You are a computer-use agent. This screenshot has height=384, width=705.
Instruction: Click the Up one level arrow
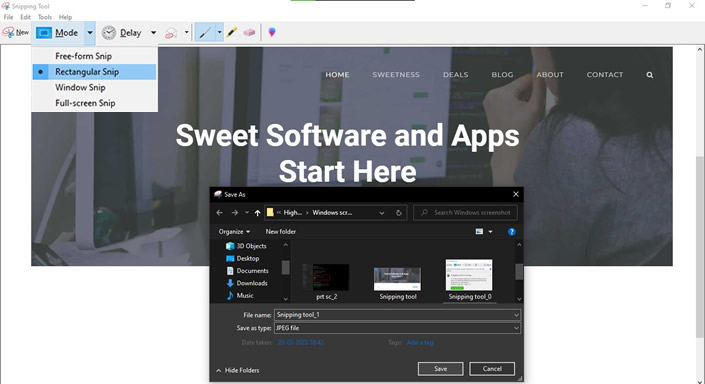(x=257, y=213)
